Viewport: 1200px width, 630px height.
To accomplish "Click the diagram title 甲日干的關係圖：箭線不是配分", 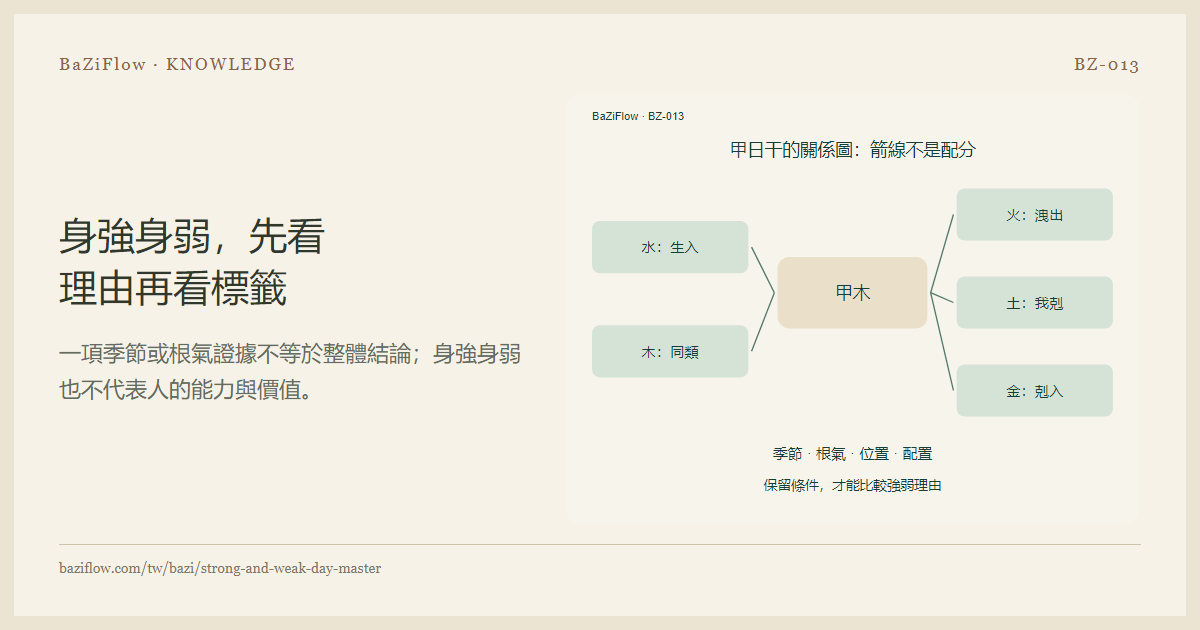I will tap(853, 150).
